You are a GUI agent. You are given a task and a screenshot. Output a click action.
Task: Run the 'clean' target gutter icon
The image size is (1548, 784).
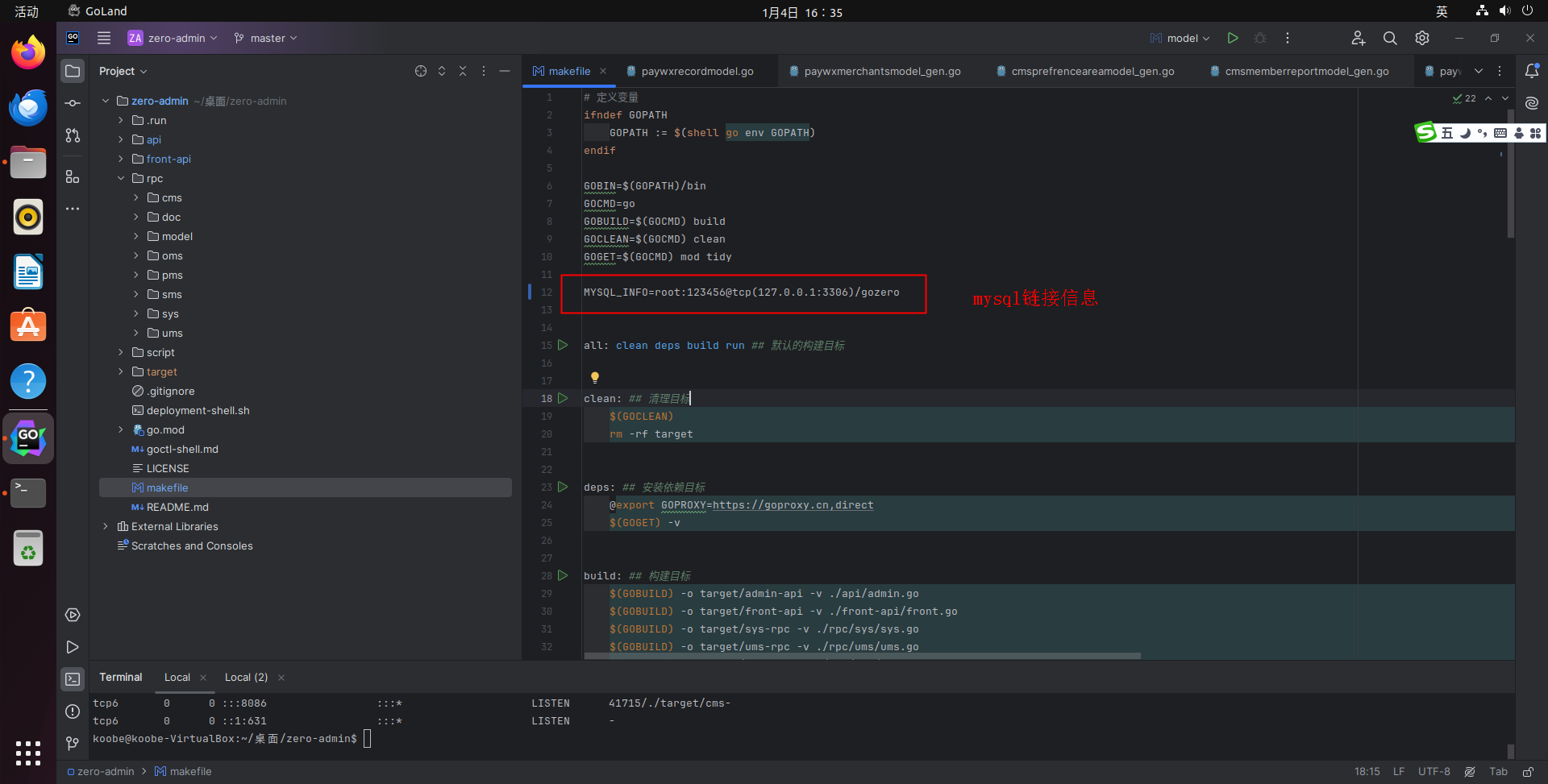(x=563, y=398)
